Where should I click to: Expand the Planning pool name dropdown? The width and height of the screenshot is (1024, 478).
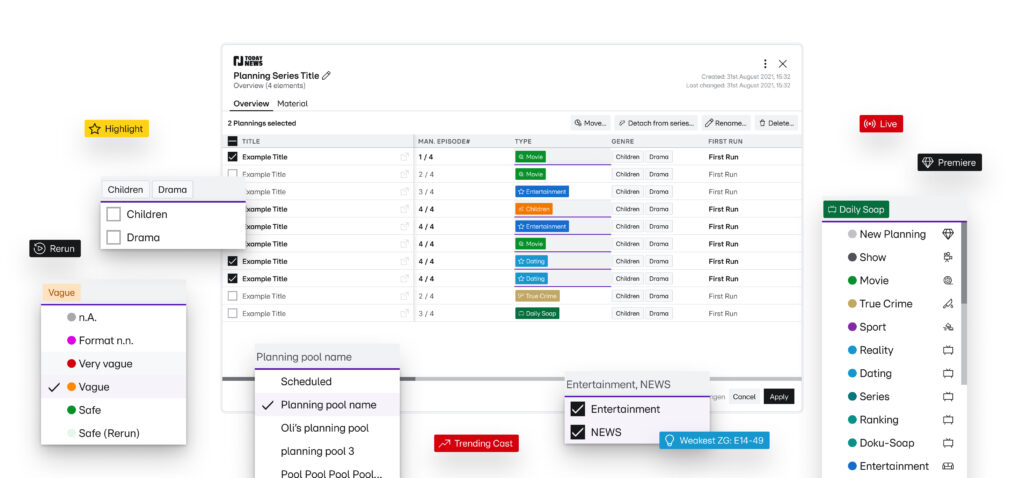click(x=327, y=357)
